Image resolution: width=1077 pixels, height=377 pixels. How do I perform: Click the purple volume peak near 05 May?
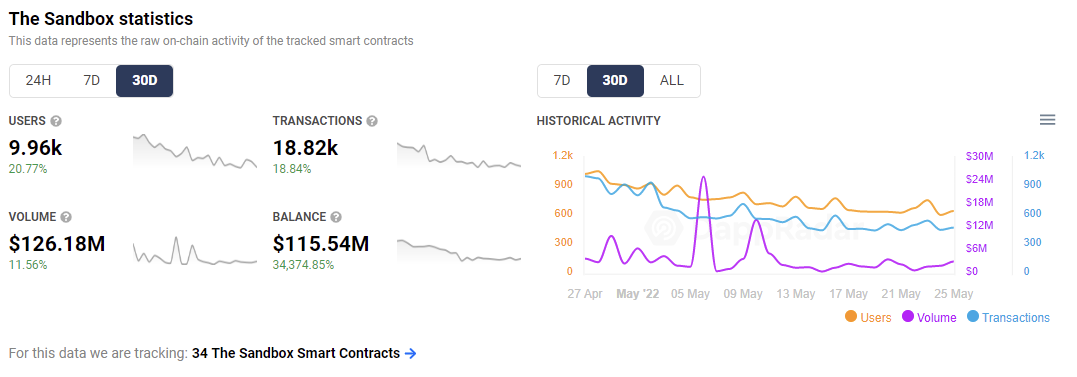coord(703,178)
